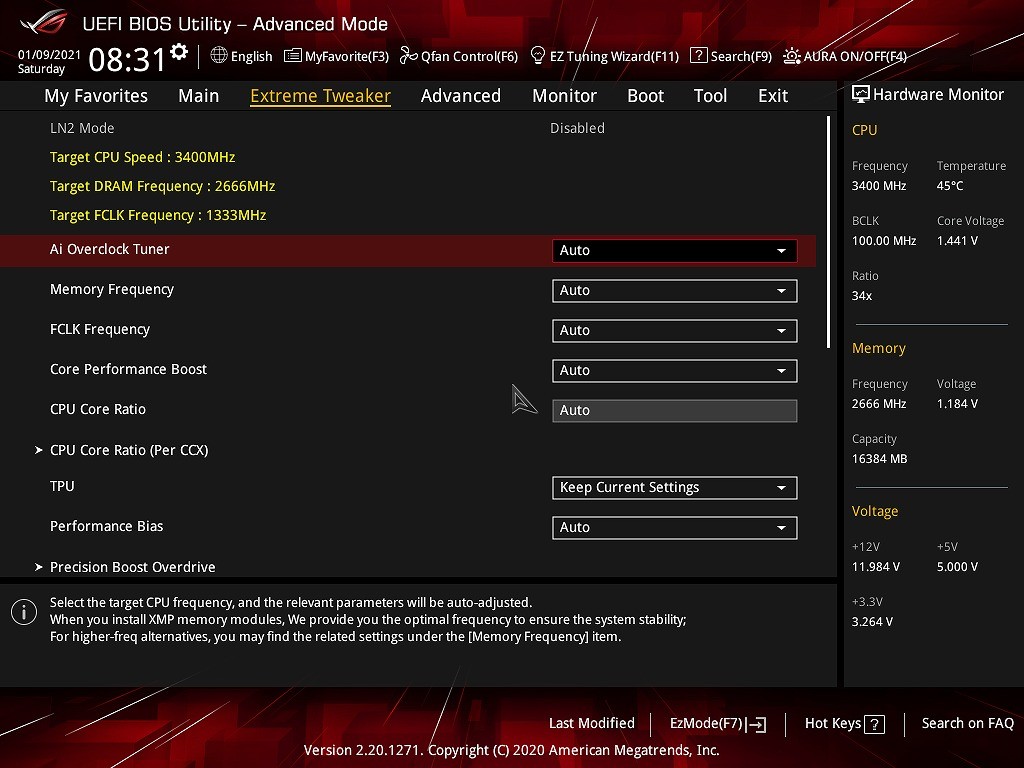
Task: Click the Search(F9) question mark icon
Action: click(699, 56)
